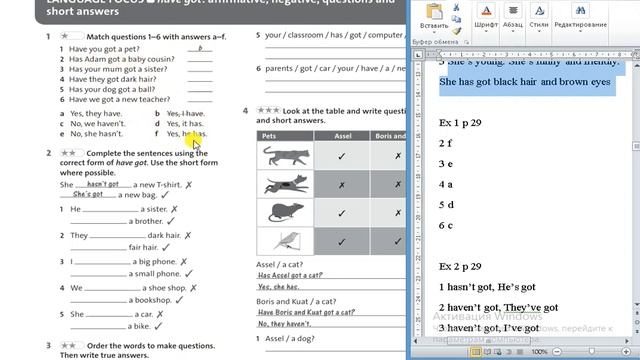Select Print Layout view icon
640x360 pixels.
click(476, 351)
